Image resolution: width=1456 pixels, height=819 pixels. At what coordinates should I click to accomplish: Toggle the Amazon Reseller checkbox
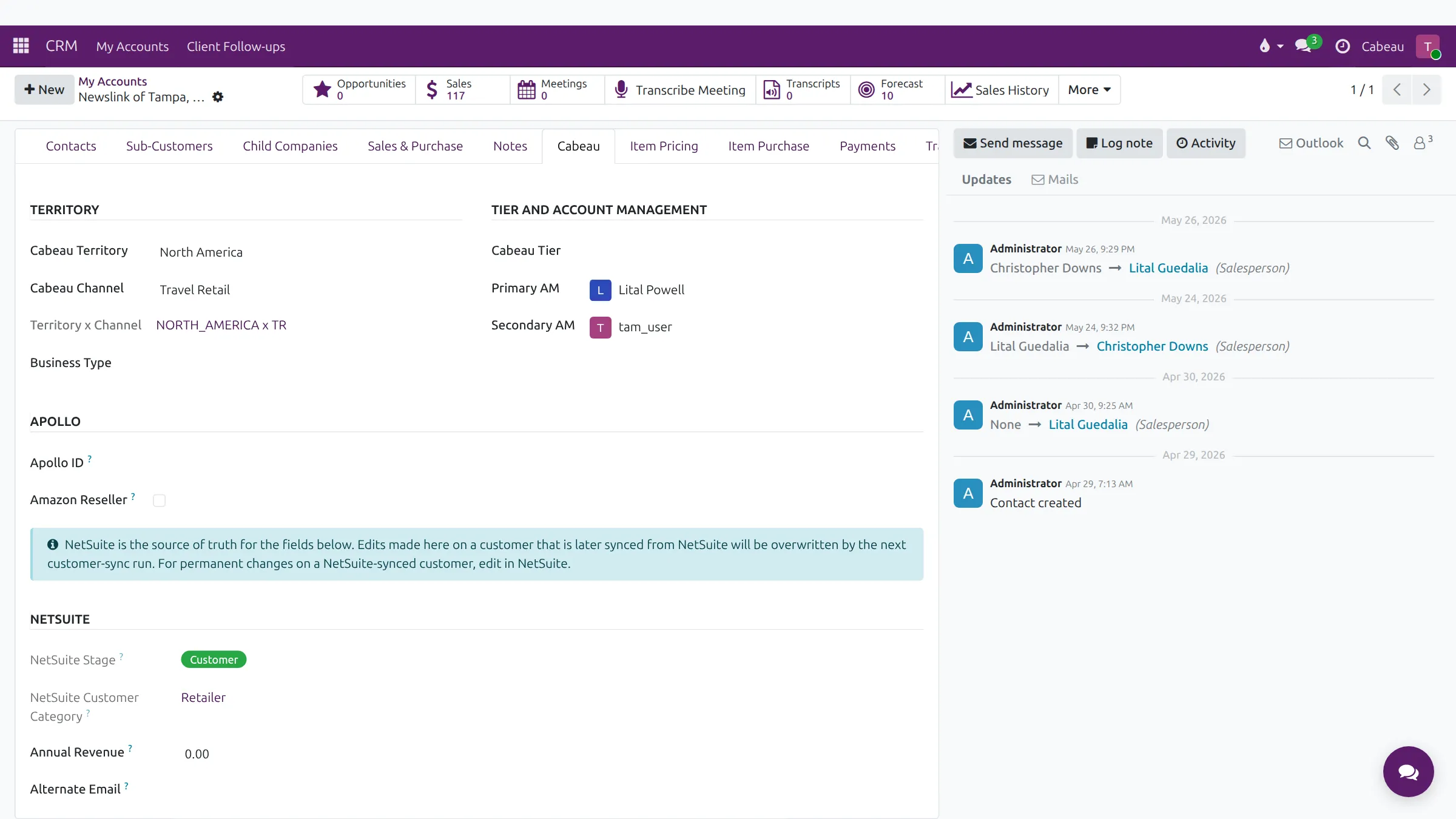[x=159, y=500]
